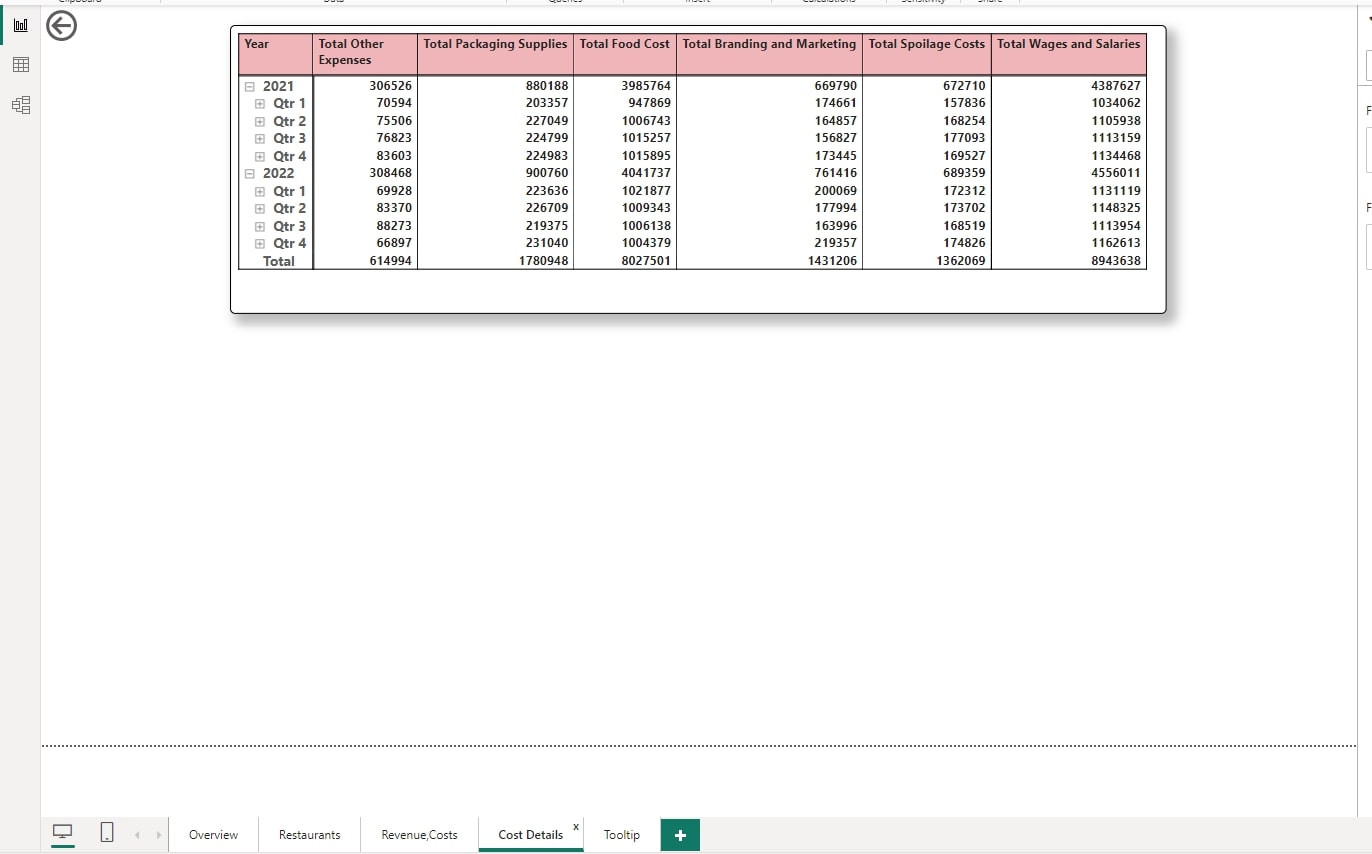Switch to mobile layout view
Viewport: 1372px width, 854px height.
click(107, 833)
